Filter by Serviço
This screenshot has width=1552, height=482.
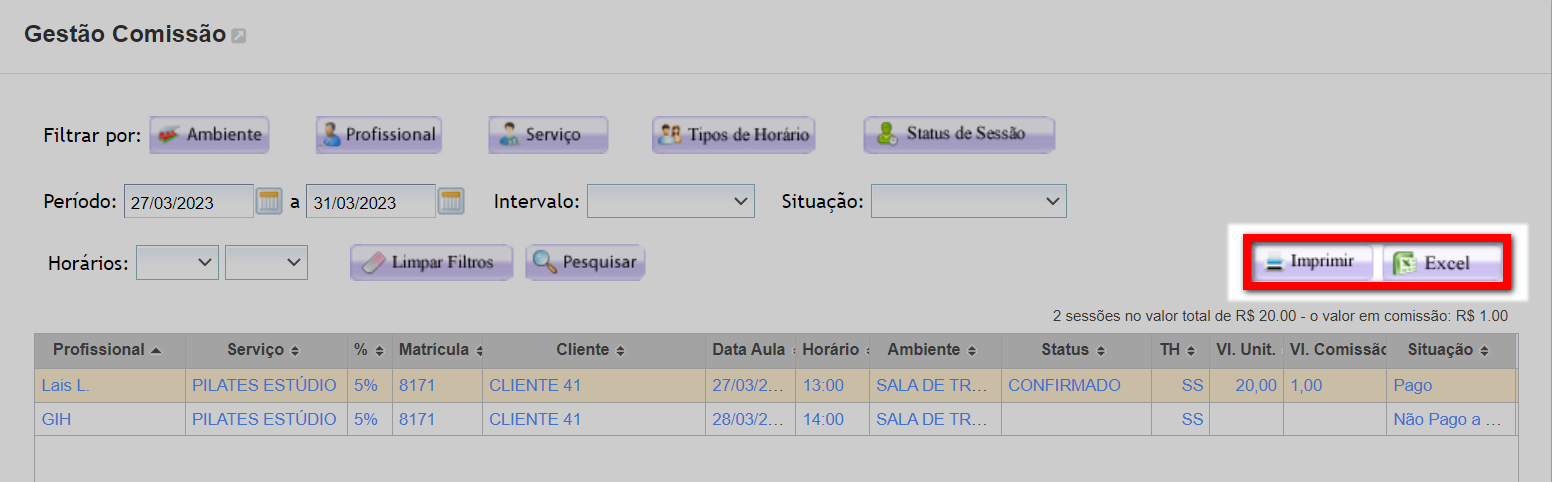pos(548,135)
